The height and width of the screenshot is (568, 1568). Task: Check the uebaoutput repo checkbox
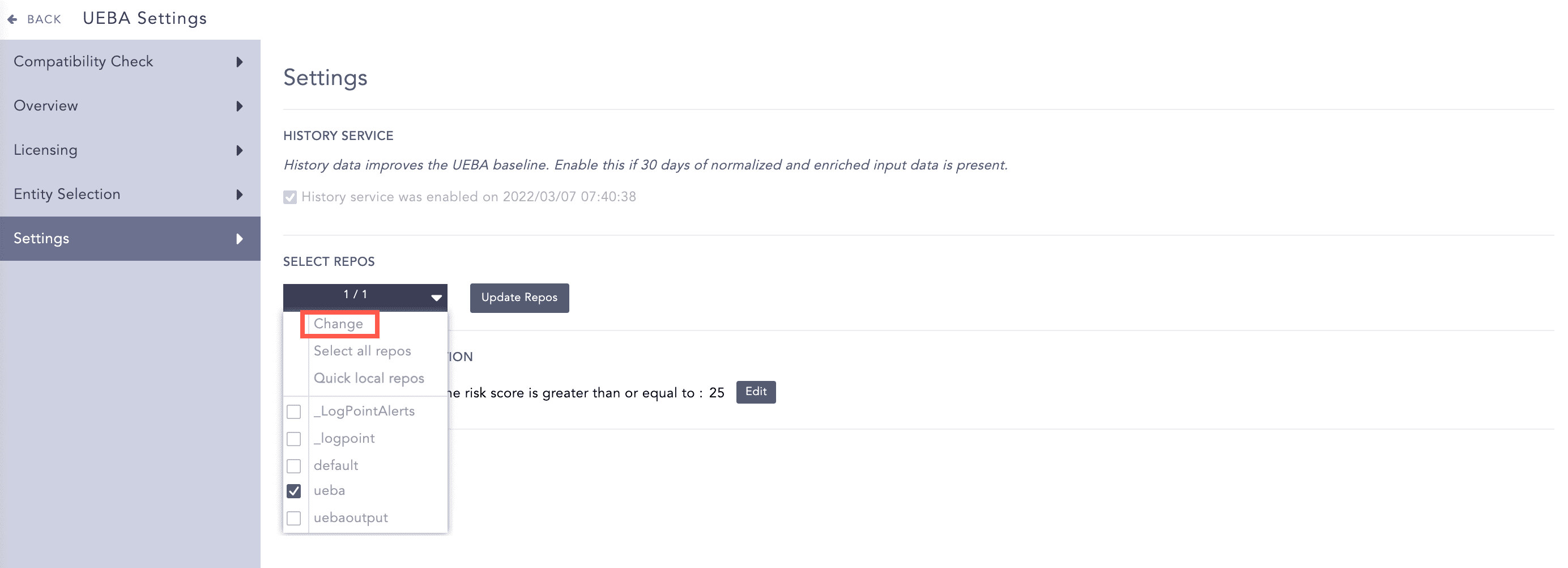pyautogui.click(x=295, y=518)
